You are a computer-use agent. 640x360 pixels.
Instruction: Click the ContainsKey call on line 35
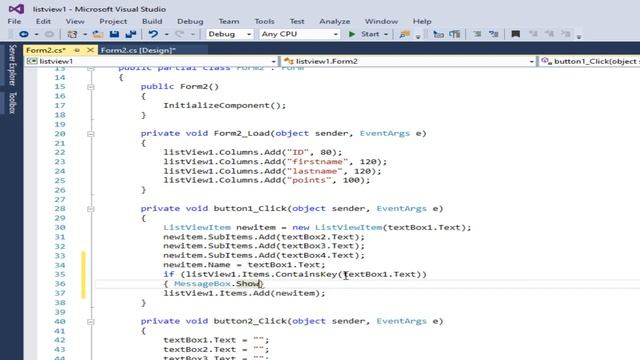pos(306,274)
